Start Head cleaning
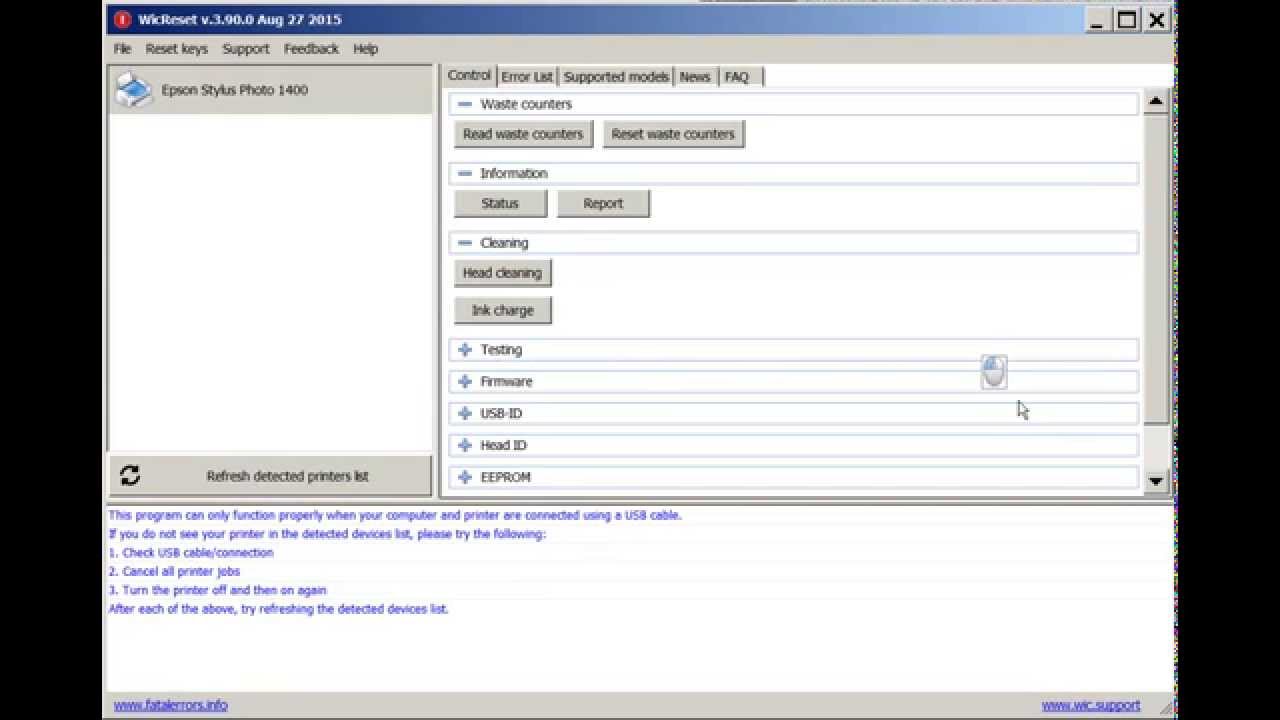Image resolution: width=1280 pixels, height=720 pixels. point(502,273)
